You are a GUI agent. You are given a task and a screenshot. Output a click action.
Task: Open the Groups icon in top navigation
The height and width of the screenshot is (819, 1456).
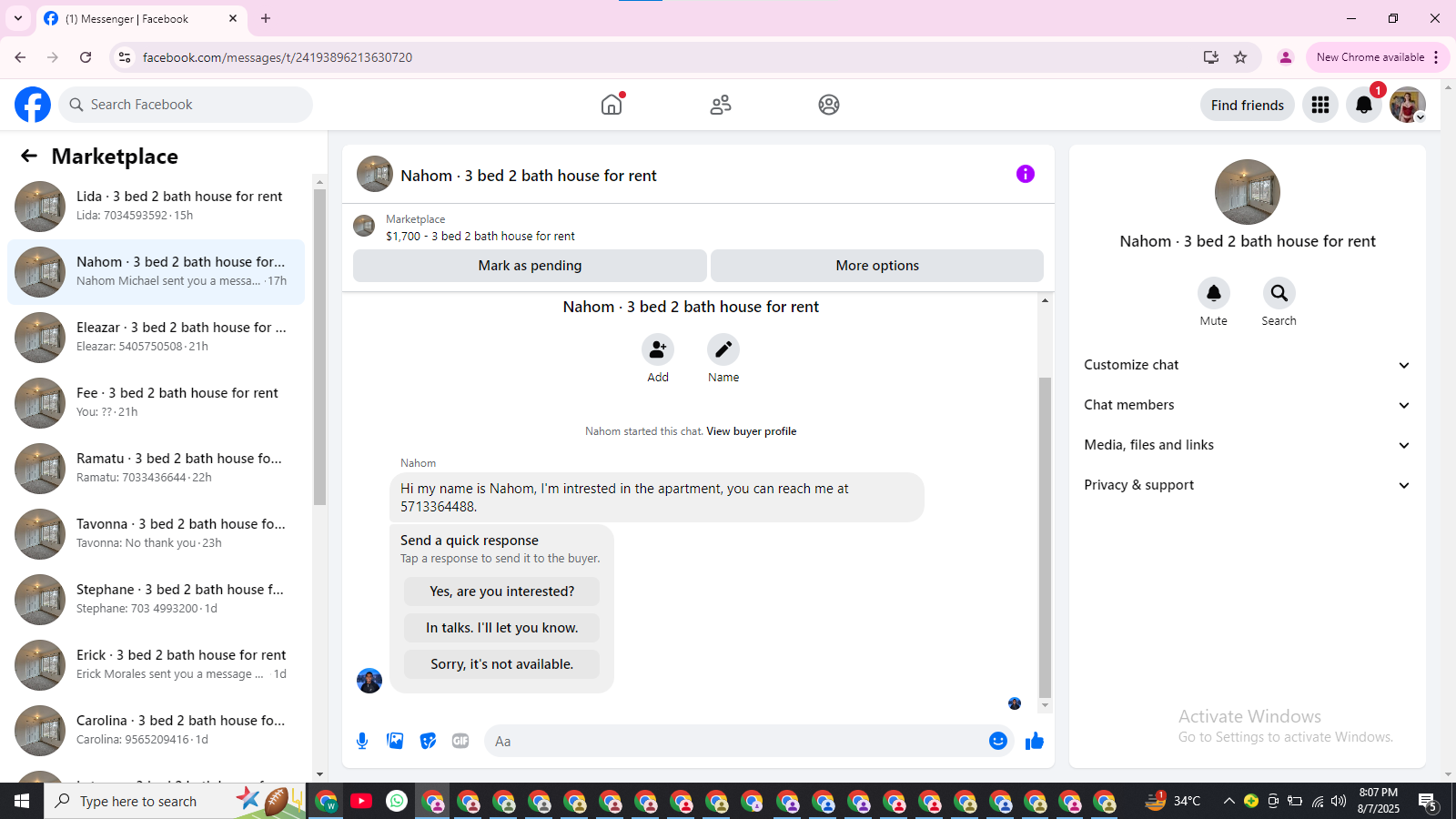(x=829, y=105)
